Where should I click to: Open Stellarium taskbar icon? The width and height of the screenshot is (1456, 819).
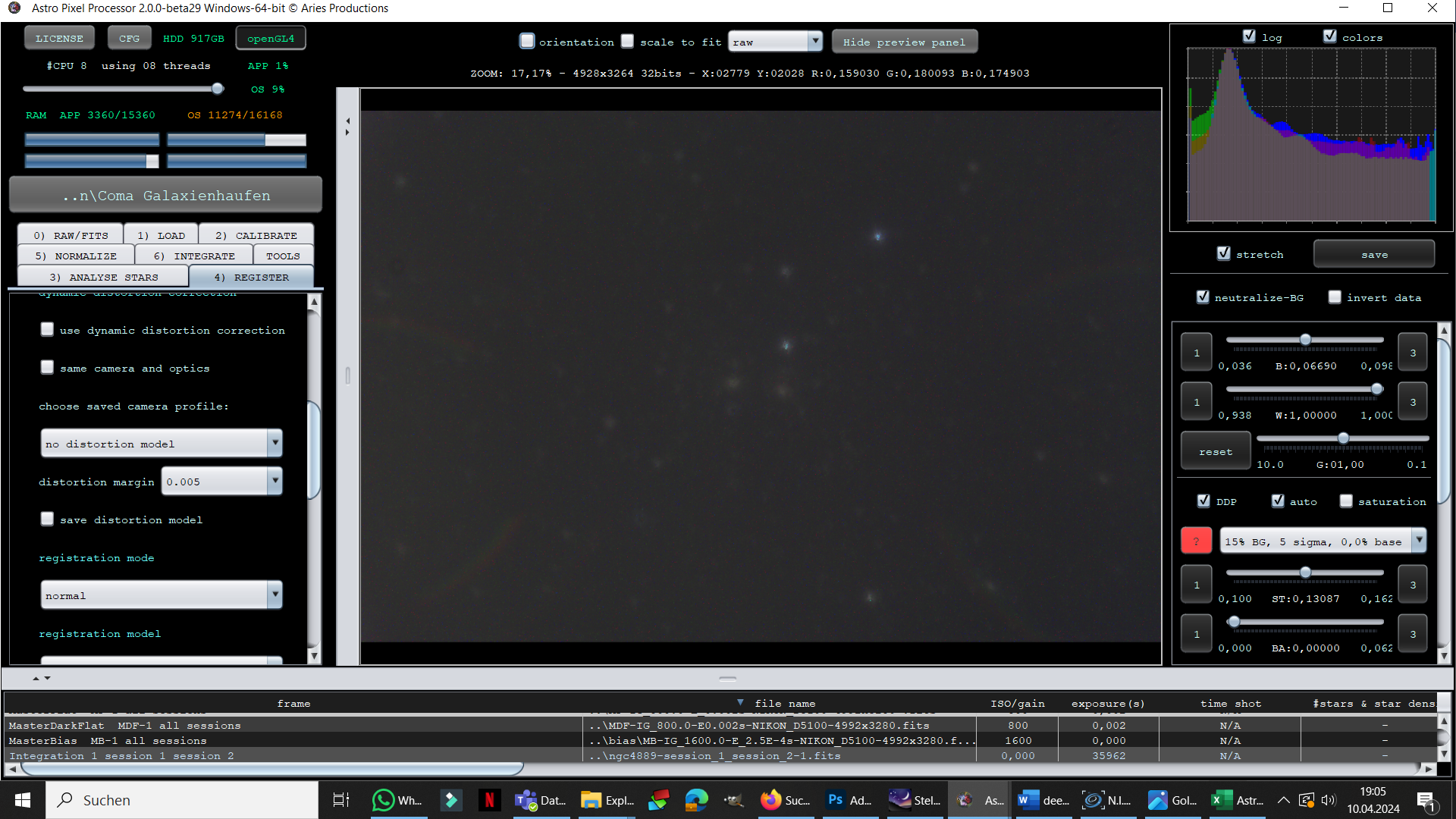pyautogui.click(x=915, y=800)
